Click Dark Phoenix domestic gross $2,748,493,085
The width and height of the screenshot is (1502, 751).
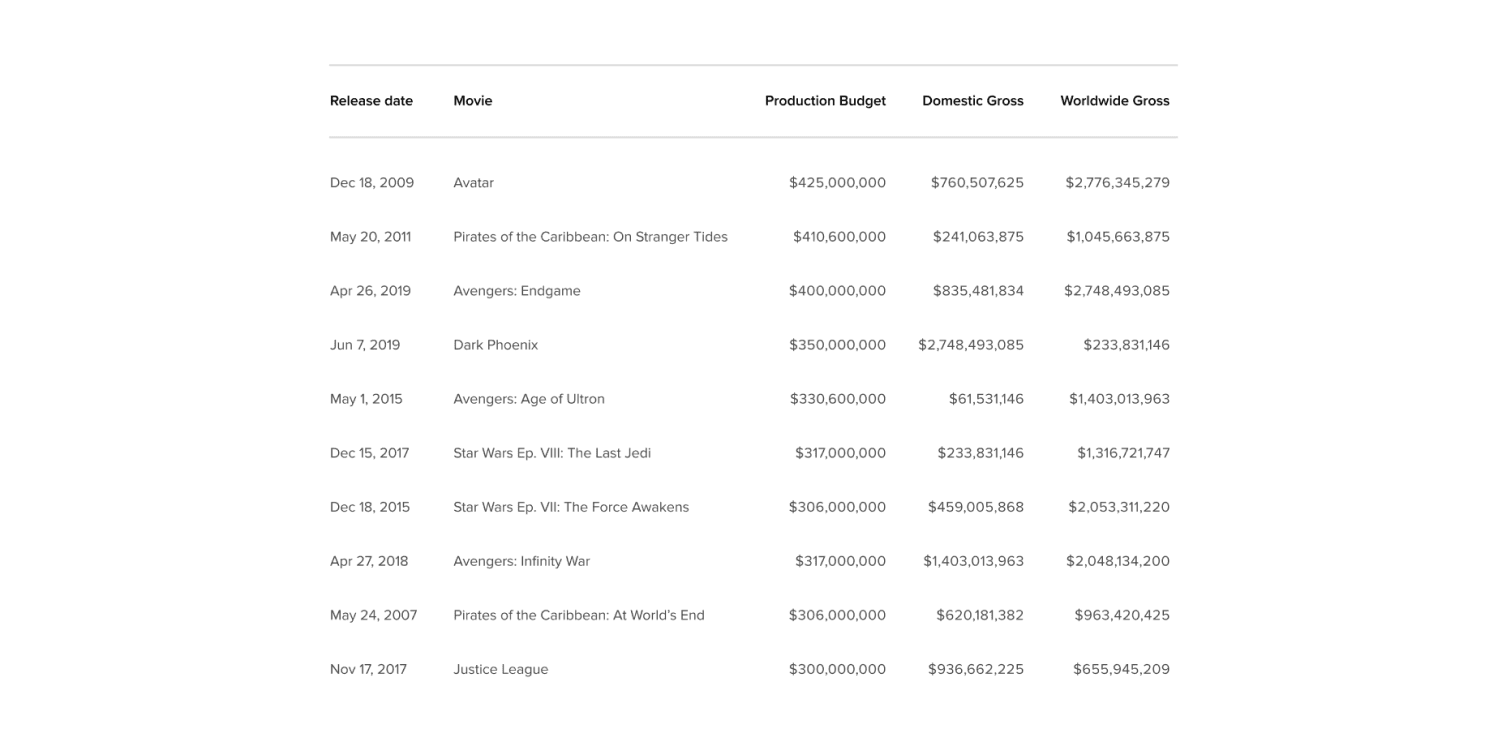(x=971, y=345)
